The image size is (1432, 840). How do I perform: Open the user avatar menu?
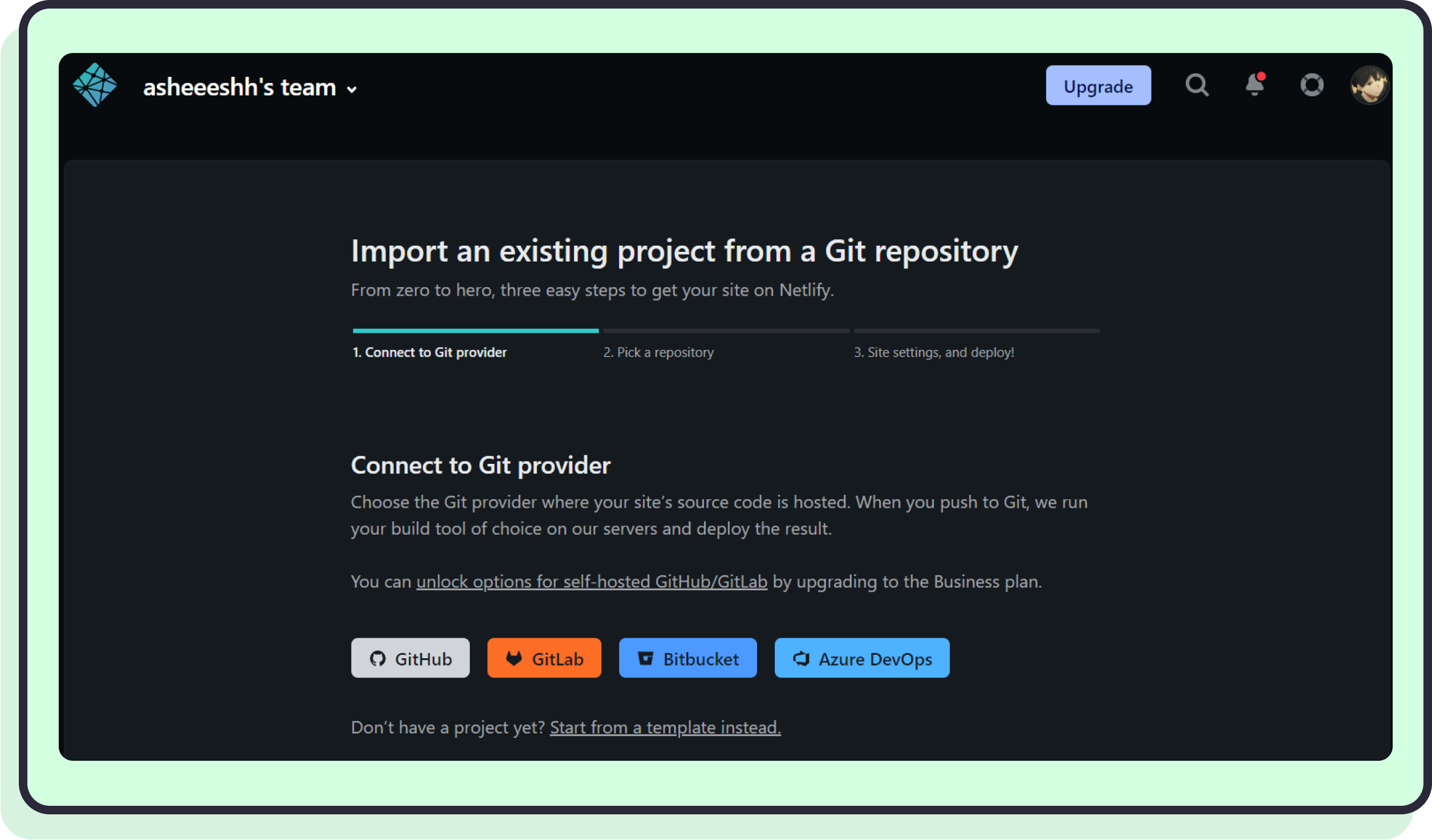point(1369,85)
